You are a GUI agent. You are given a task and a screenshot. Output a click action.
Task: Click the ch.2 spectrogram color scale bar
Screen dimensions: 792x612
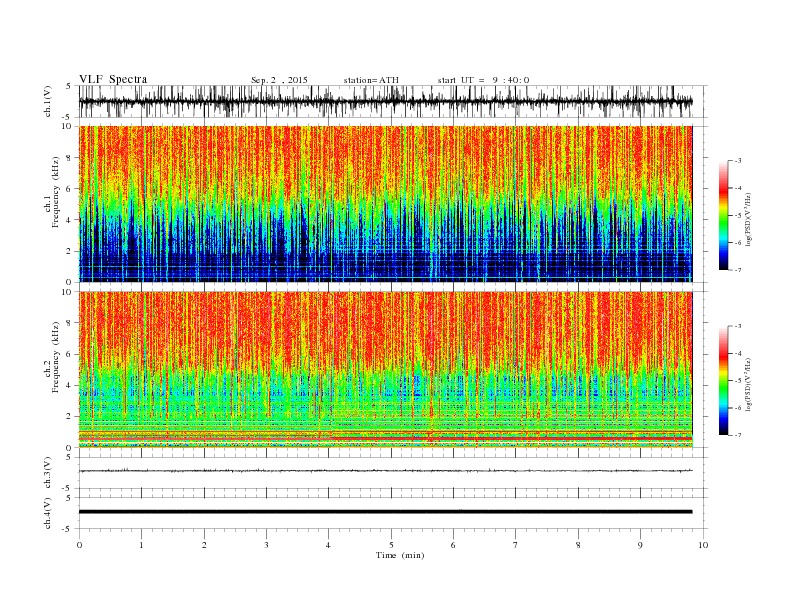724,381
